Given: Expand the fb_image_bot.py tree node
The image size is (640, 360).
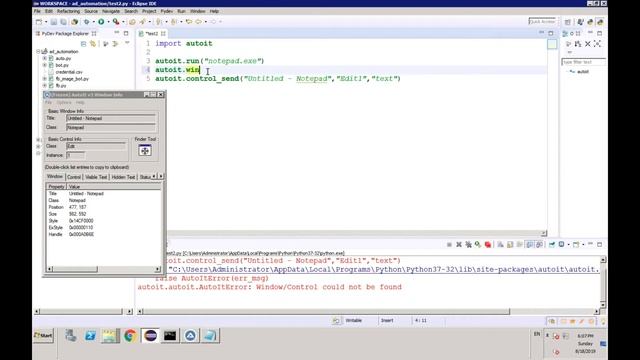Looking at the screenshot, I should 44,79.
